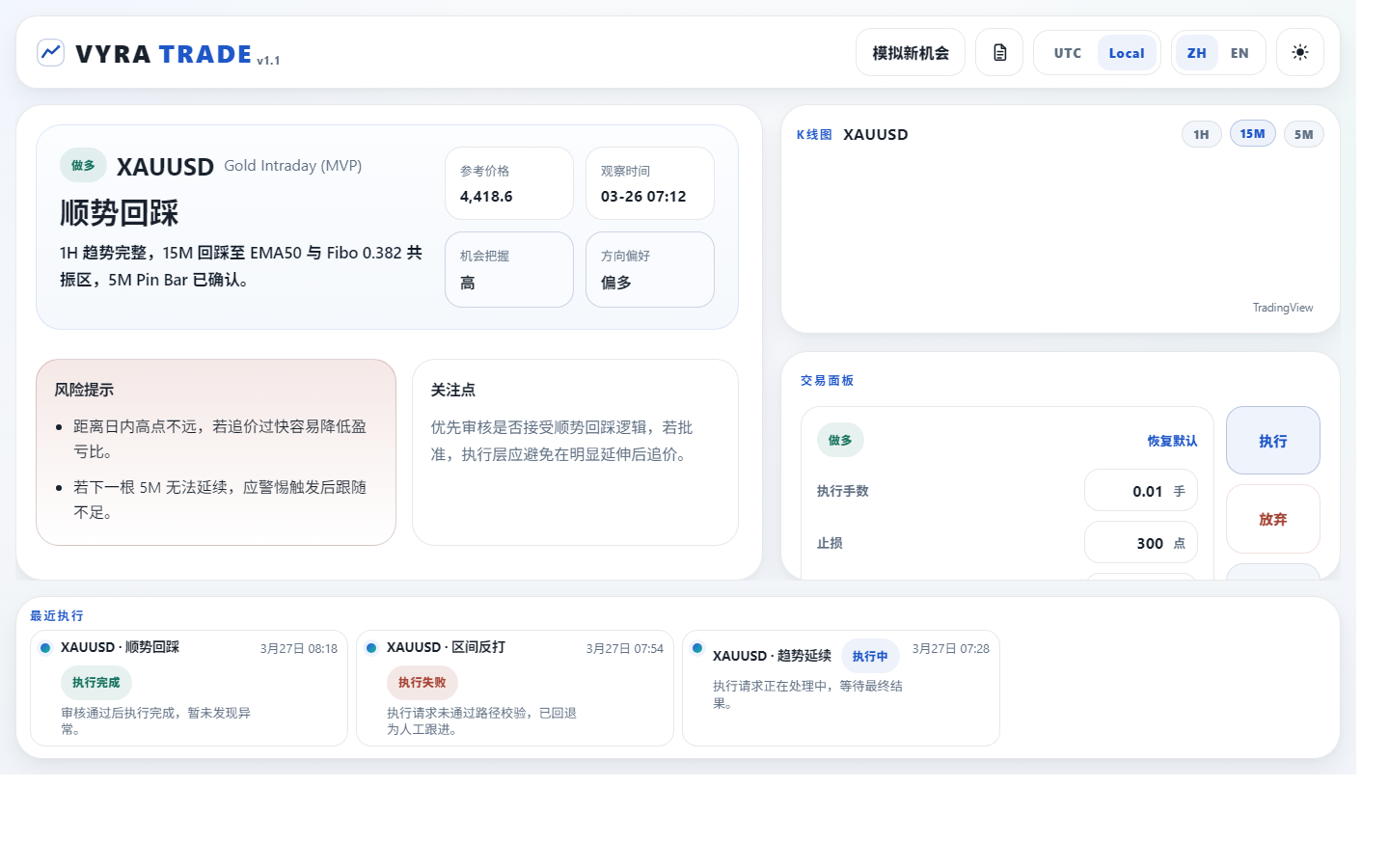
Task: Click the 做多 badge on the XAUUSD opportunity card
Action: [82, 165]
